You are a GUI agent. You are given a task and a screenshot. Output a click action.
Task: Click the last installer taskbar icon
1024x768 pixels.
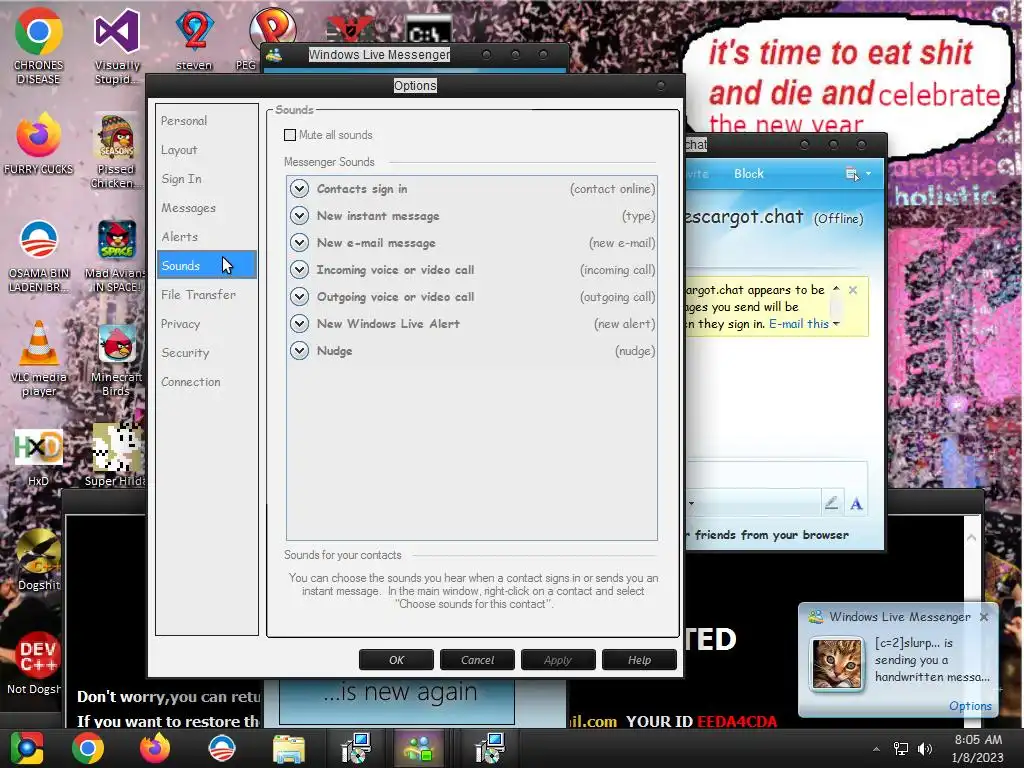pyautogui.click(x=490, y=748)
